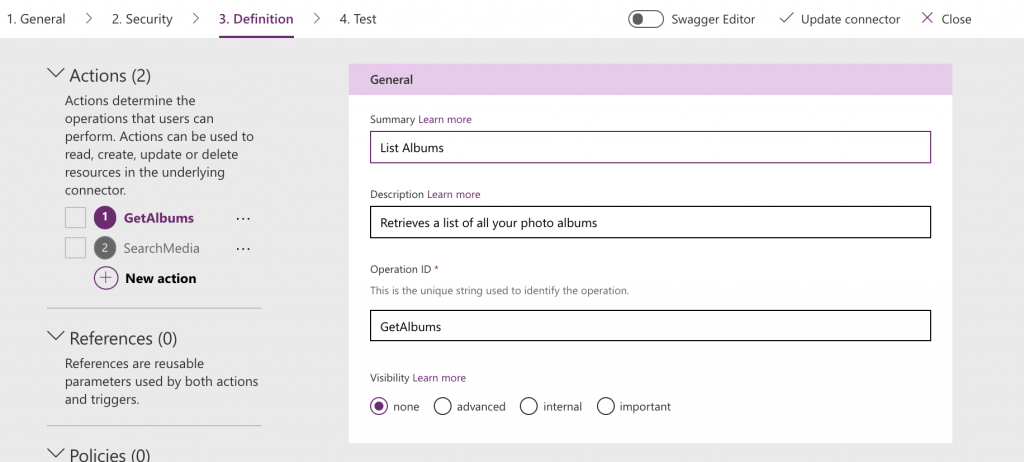This screenshot has height=462, width=1024.
Task: Click into the Operation ID input field
Action: (650, 326)
